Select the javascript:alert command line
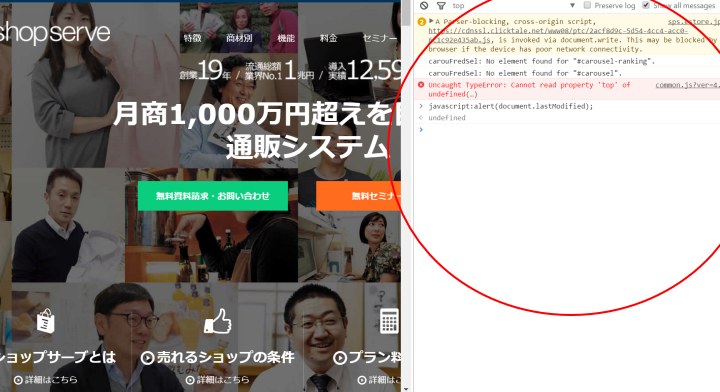The image size is (720, 392). (511, 106)
